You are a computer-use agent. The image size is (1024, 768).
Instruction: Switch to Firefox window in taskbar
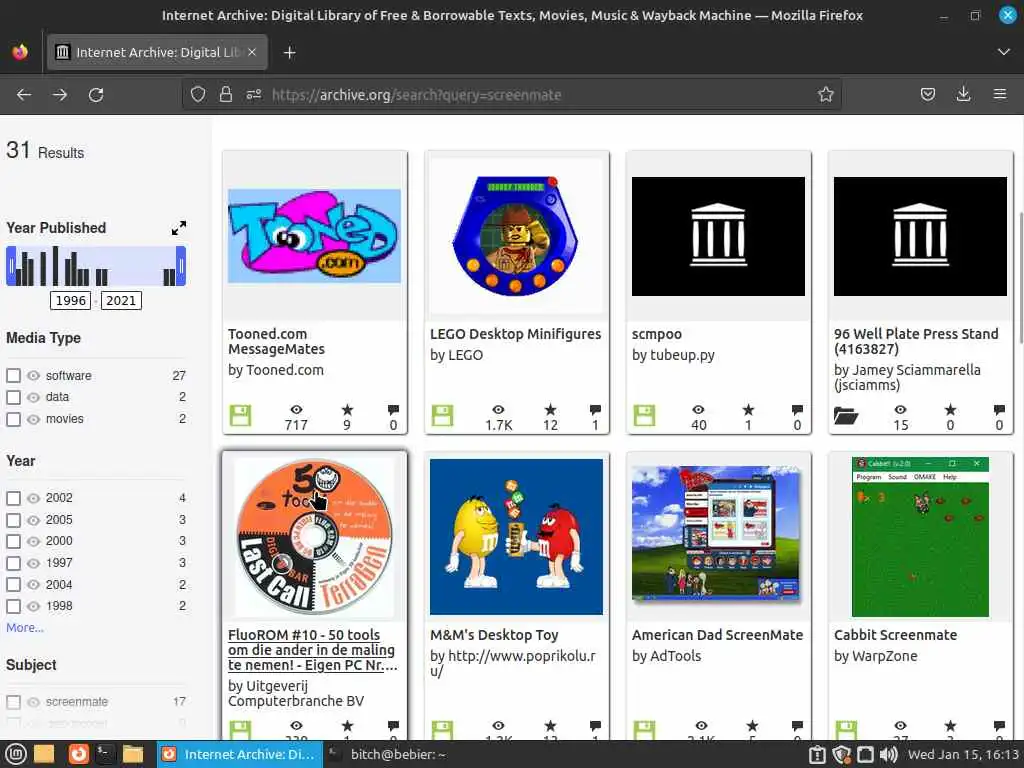click(239, 754)
